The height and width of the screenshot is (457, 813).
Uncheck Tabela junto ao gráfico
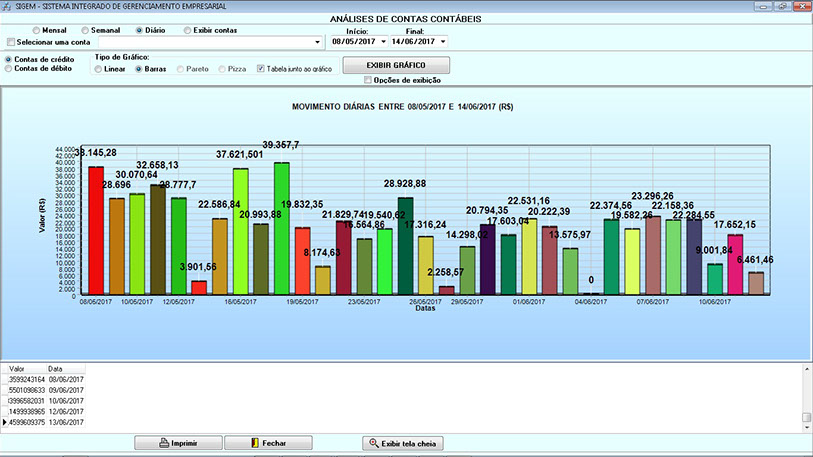coord(261,69)
